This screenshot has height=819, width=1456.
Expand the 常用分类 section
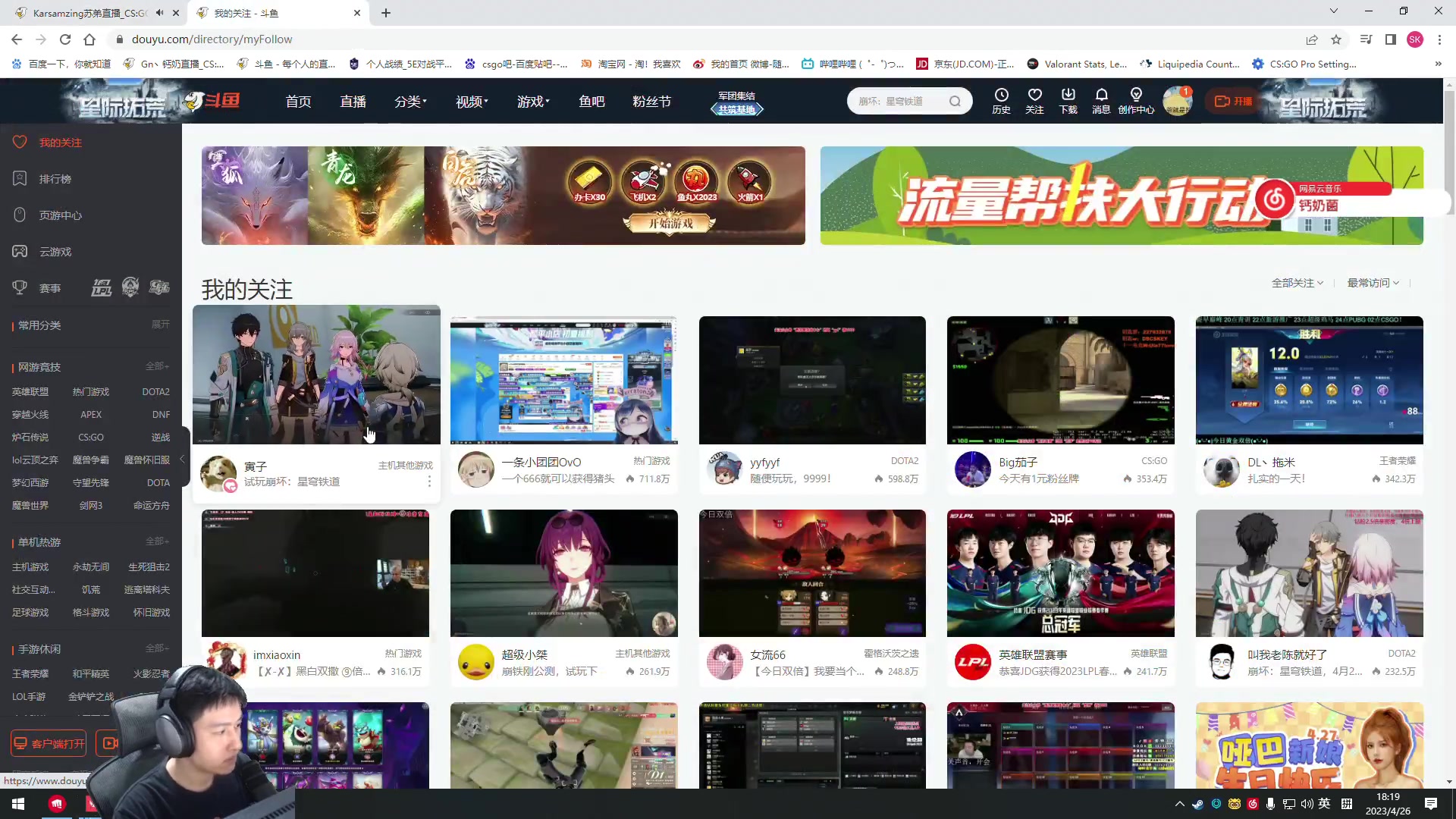(x=160, y=325)
